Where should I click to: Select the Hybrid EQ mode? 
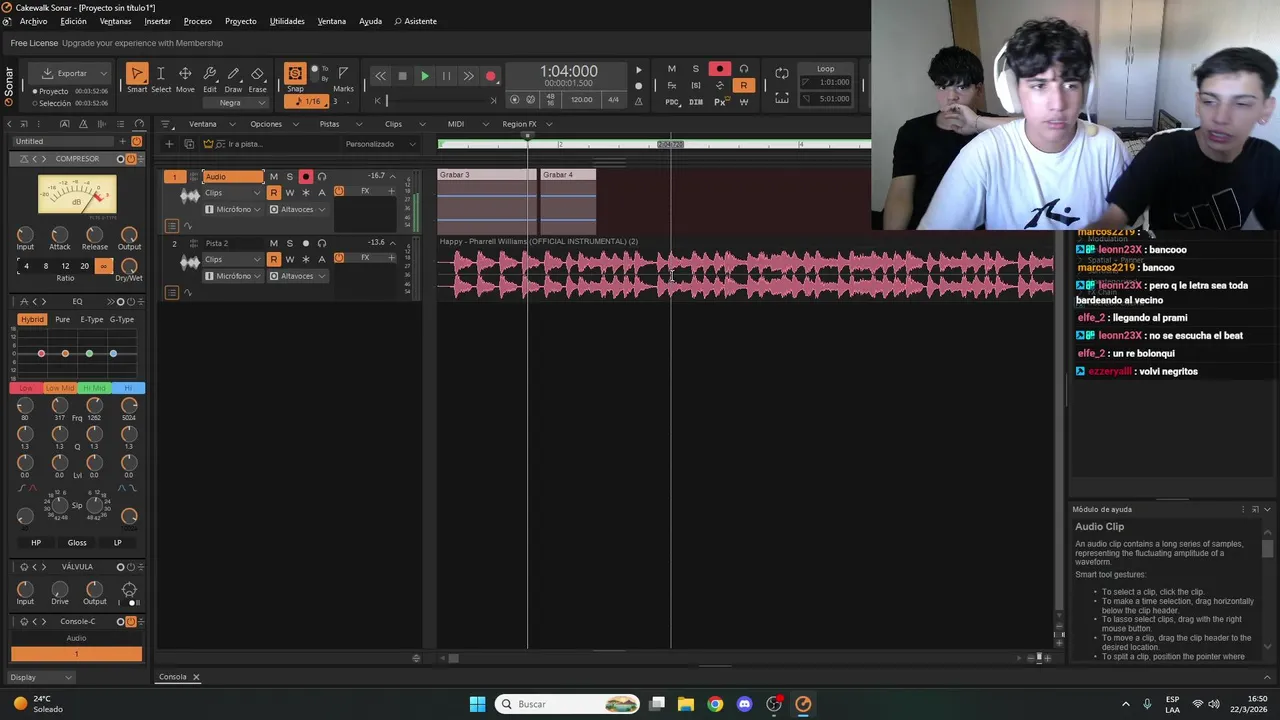32,319
